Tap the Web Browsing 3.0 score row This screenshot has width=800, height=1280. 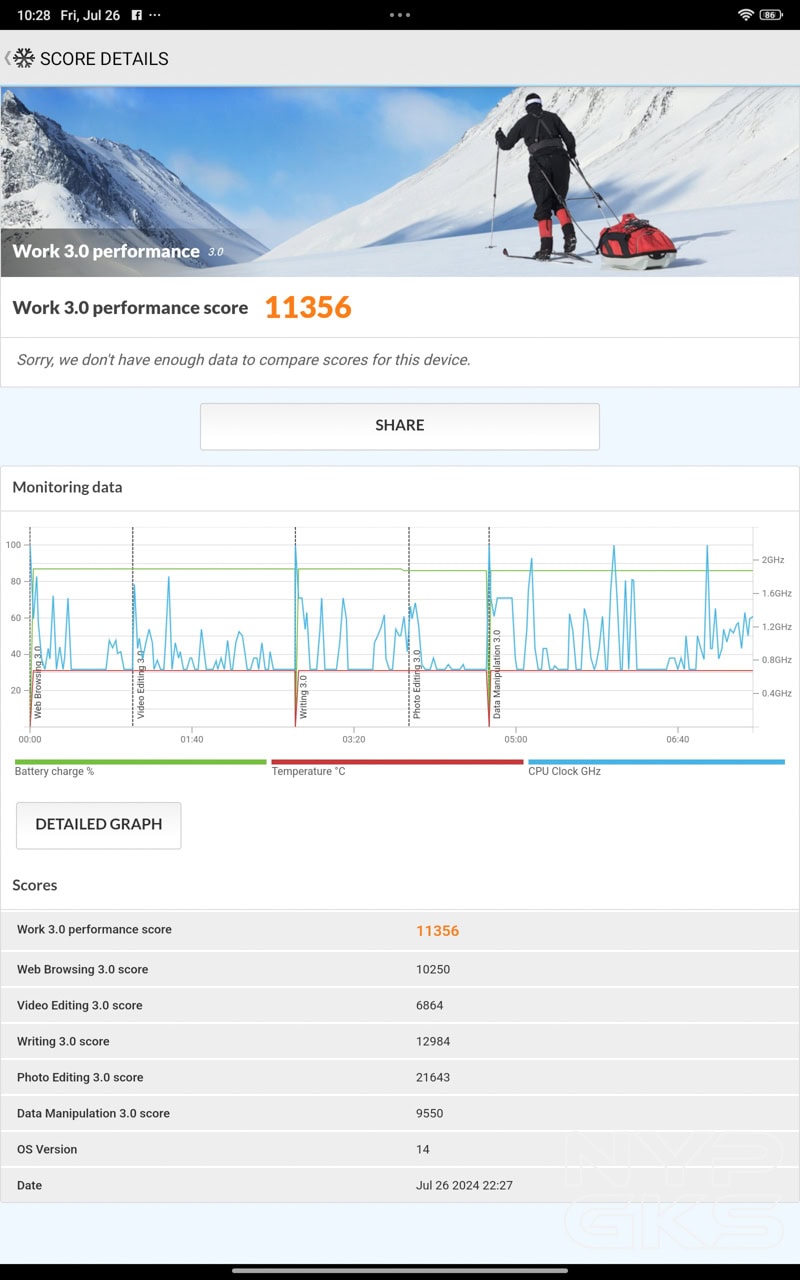(400, 969)
